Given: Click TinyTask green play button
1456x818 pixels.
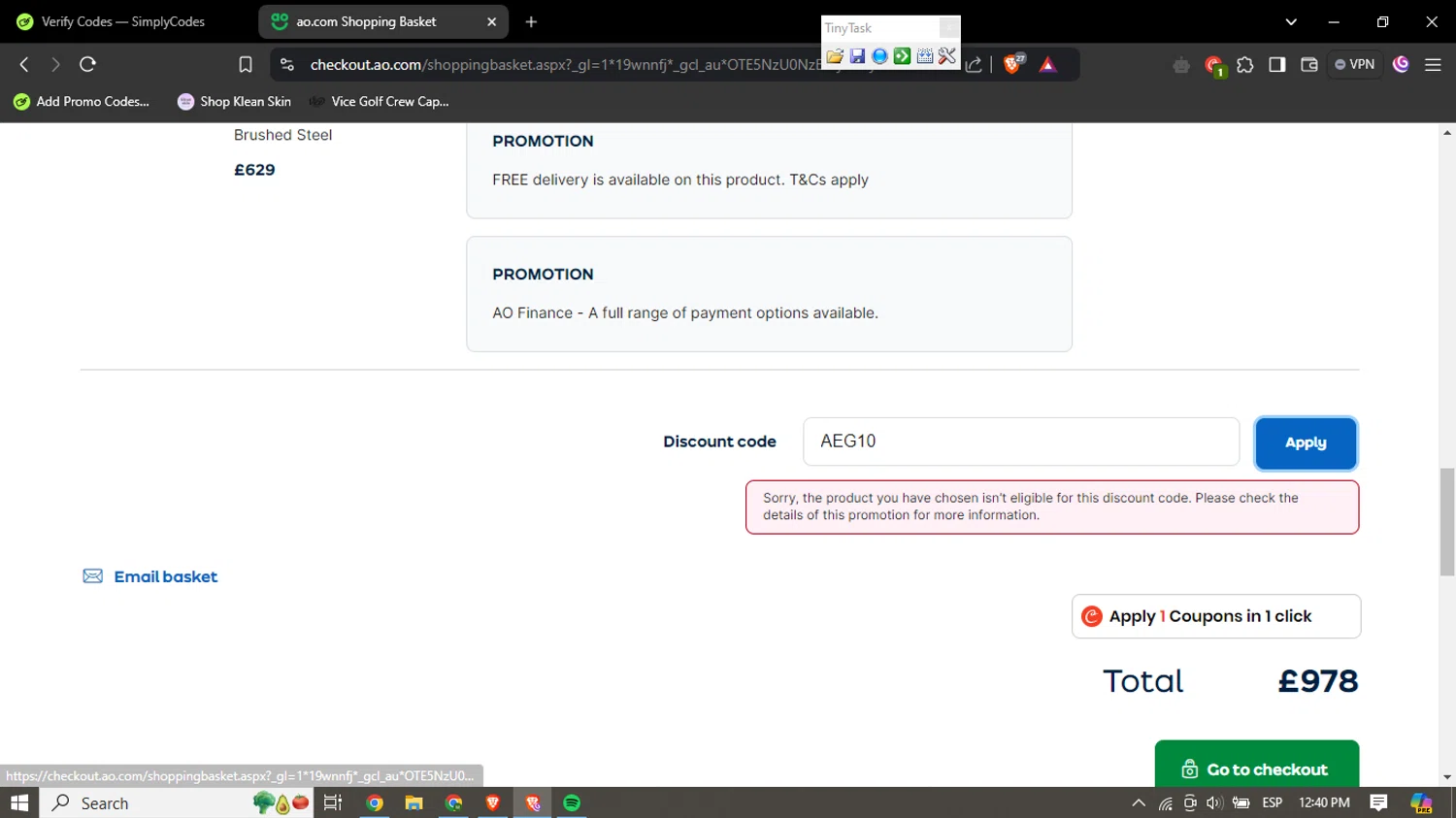Looking at the screenshot, I should pyautogui.click(x=902, y=56).
